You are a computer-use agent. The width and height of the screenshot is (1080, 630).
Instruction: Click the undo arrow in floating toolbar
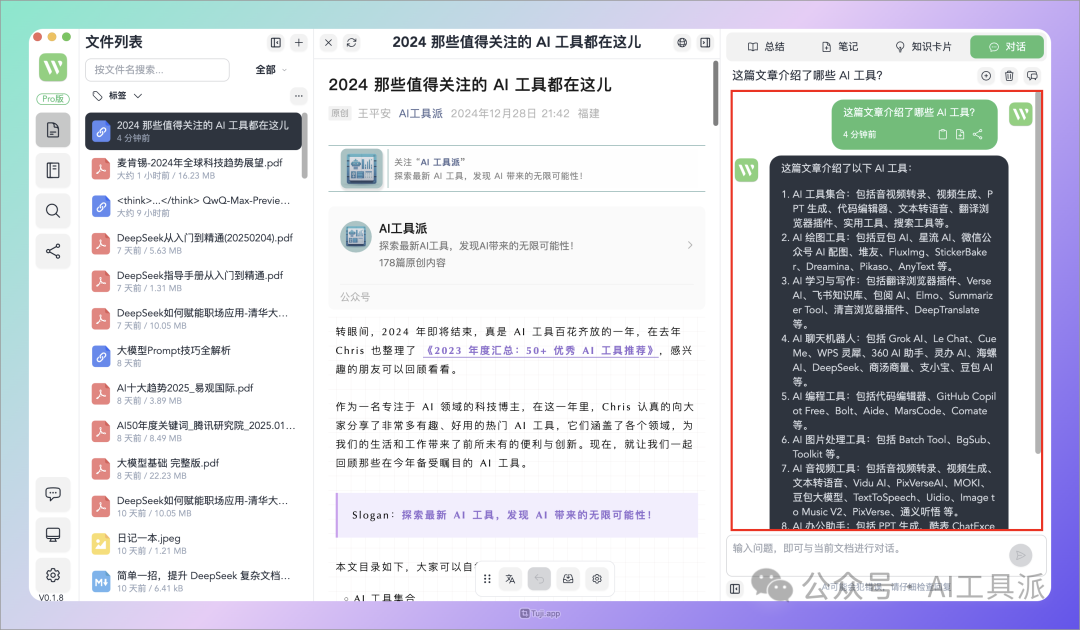click(x=539, y=579)
